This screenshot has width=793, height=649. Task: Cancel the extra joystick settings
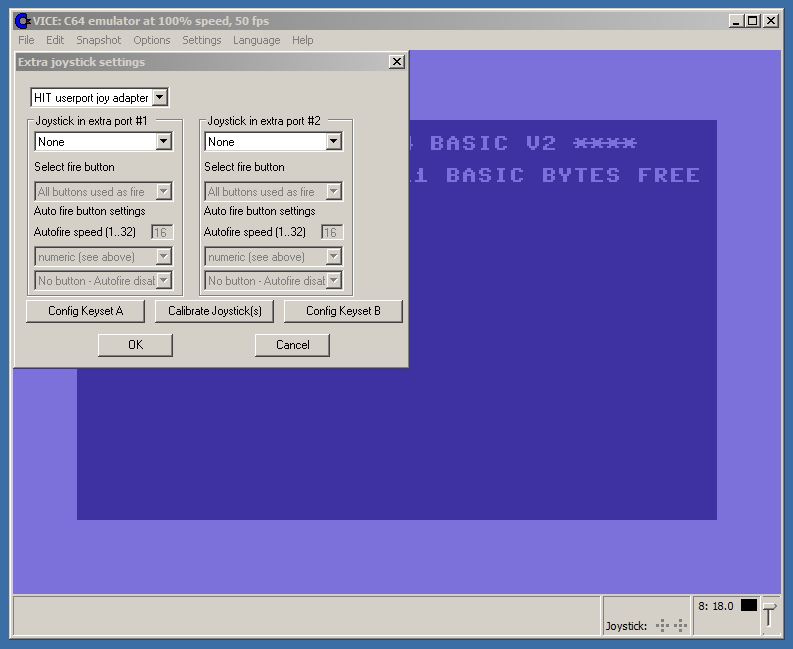pyautogui.click(x=292, y=345)
